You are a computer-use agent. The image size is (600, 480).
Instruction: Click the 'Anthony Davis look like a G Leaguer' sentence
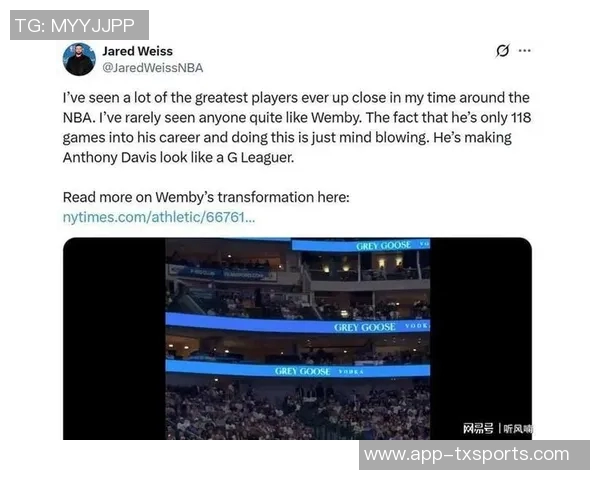pos(178,157)
